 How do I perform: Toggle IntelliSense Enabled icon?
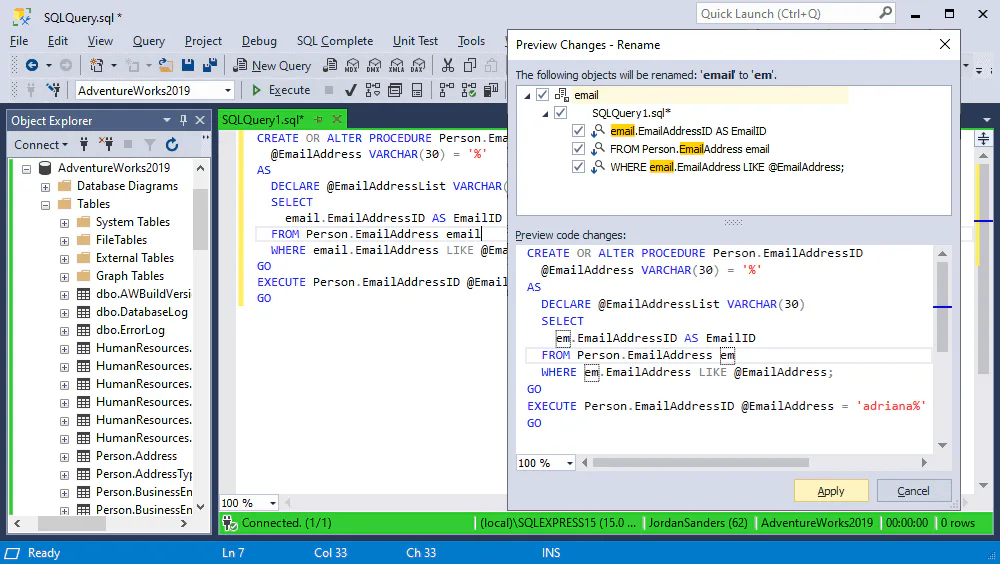pos(416,90)
